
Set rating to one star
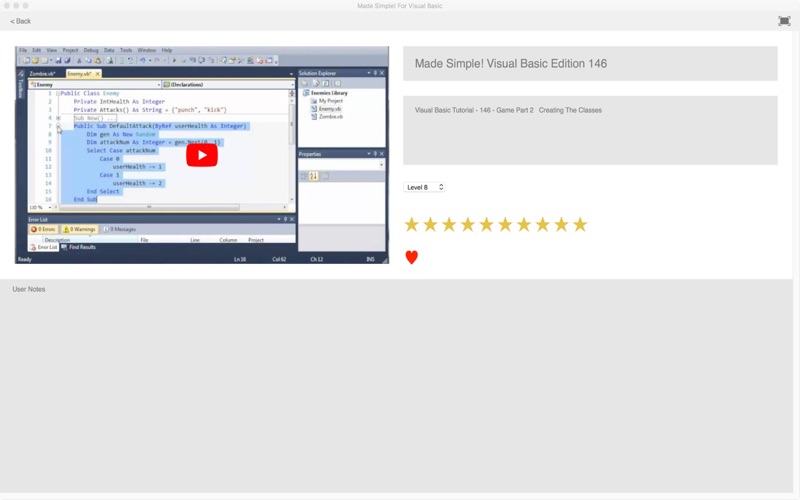pos(411,224)
